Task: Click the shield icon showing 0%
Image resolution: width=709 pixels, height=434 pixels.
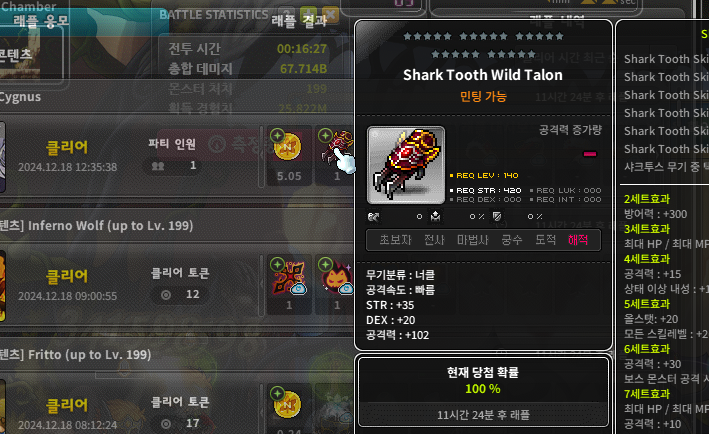Action: [497, 217]
